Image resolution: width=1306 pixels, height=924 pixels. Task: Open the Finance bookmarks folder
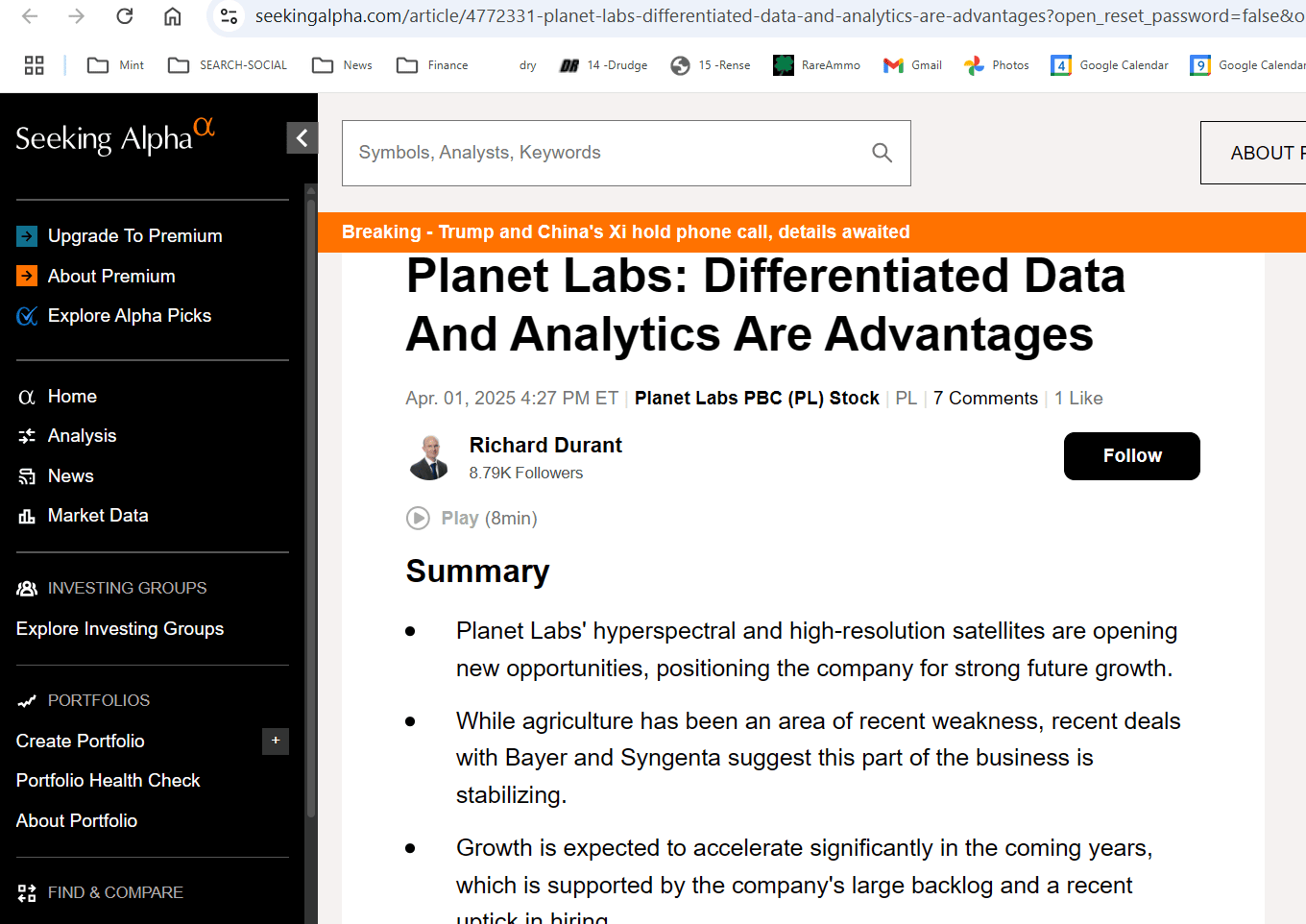tap(432, 65)
